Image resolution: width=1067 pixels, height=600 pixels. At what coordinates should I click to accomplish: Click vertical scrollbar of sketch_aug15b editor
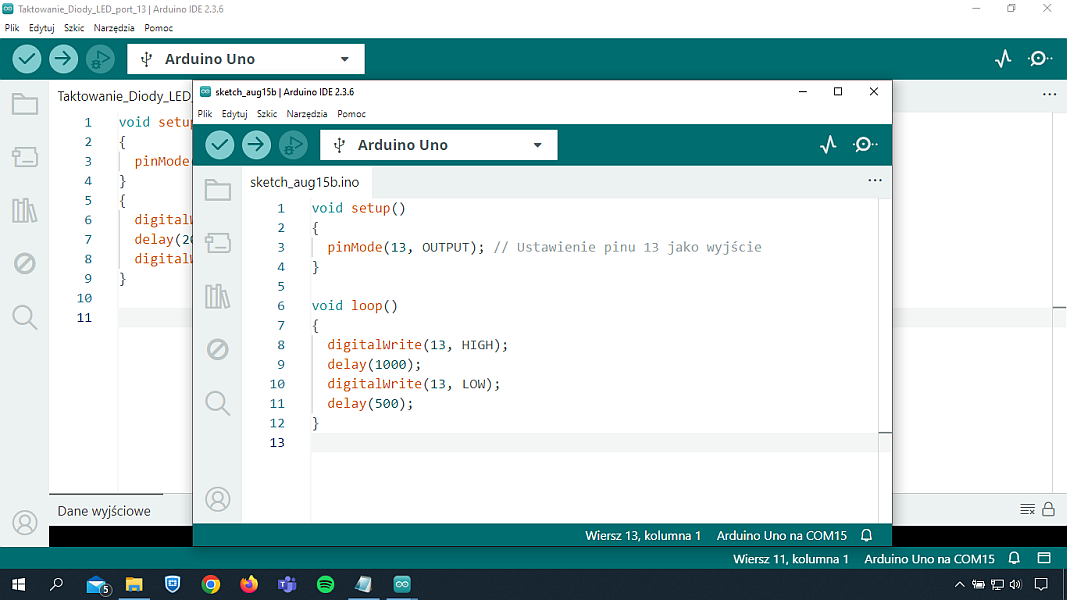click(885, 361)
